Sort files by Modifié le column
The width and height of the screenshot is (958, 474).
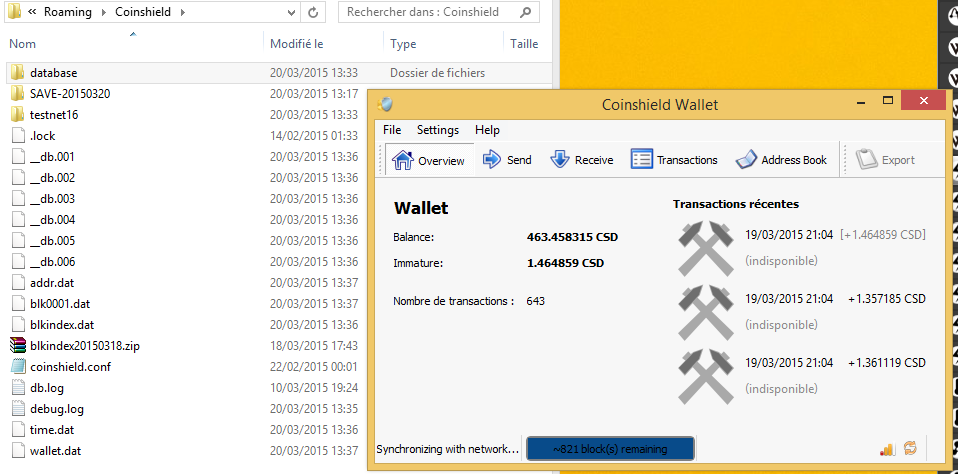[296, 44]
